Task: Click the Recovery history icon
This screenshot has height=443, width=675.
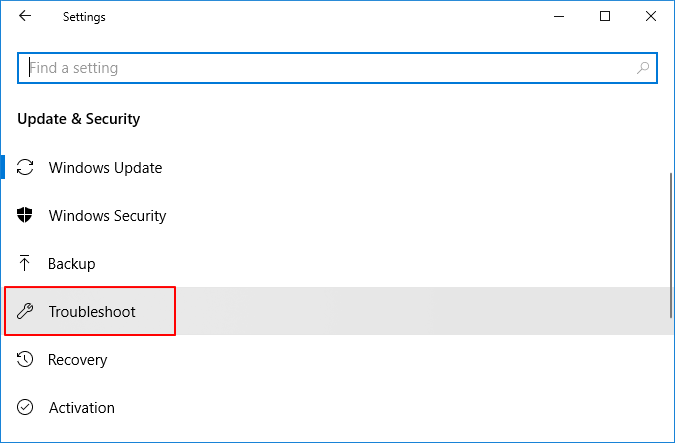Action: 27,360
